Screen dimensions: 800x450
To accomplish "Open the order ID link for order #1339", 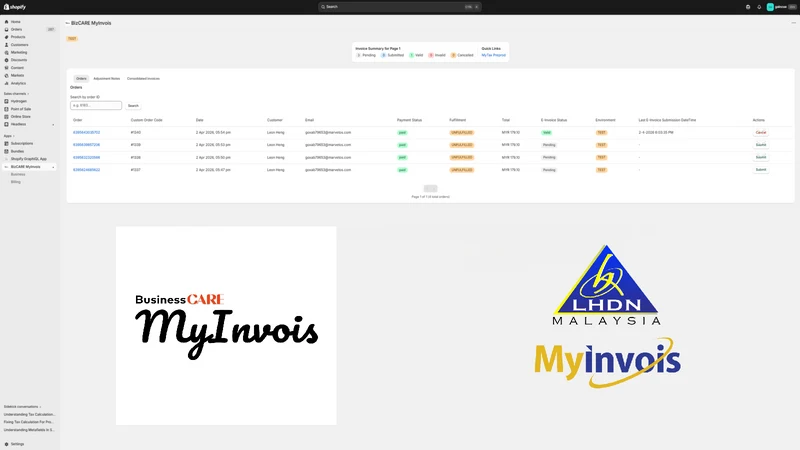I will 86,145.
